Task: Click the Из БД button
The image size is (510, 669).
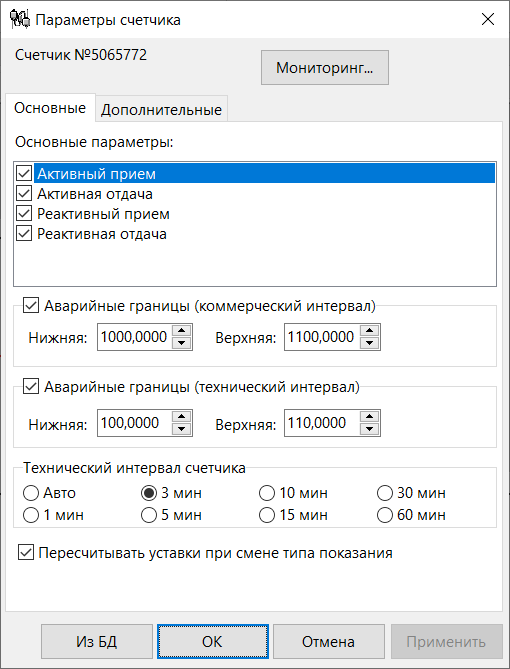Action: tap(97, 642)
